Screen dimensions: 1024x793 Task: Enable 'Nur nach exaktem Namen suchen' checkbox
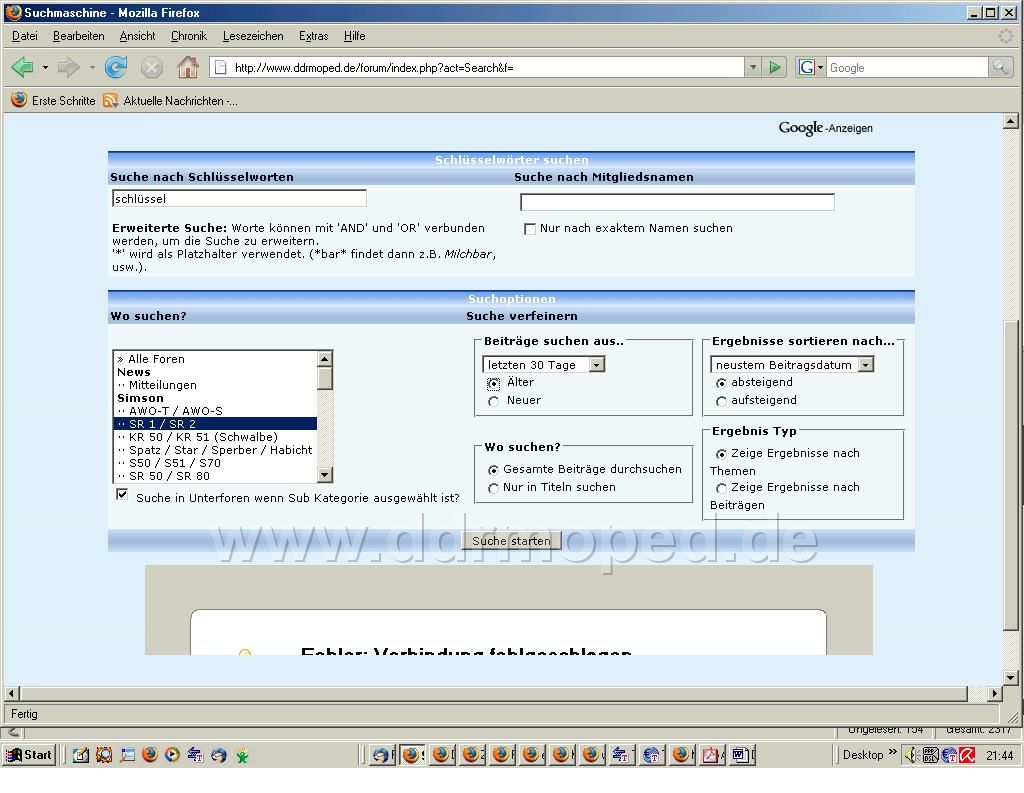(530, 229)
